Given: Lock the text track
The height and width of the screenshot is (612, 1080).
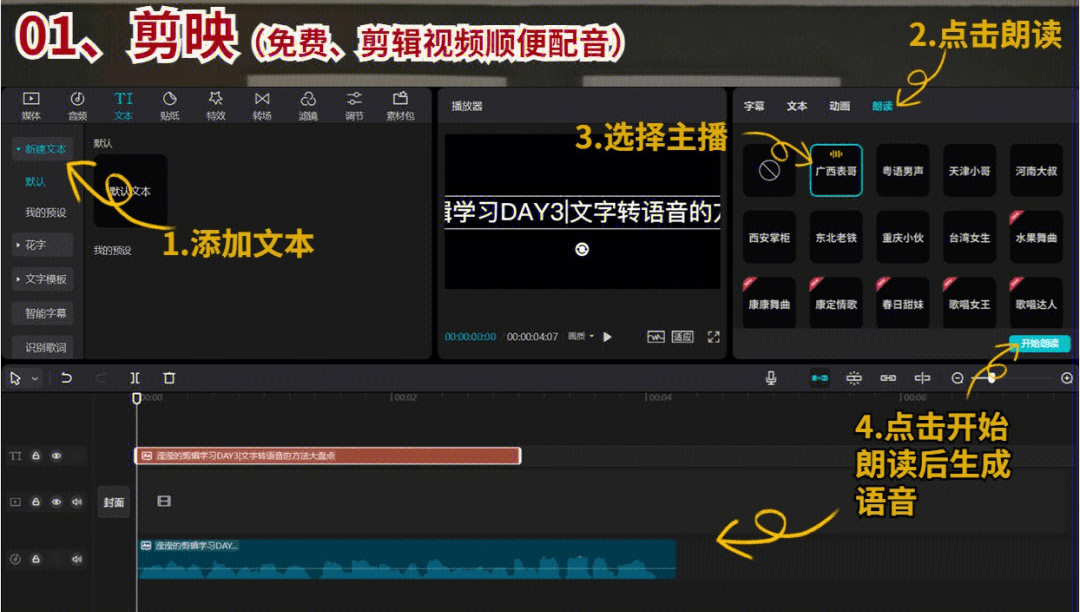Looking at the screenshot, I should tap(36, 456).
